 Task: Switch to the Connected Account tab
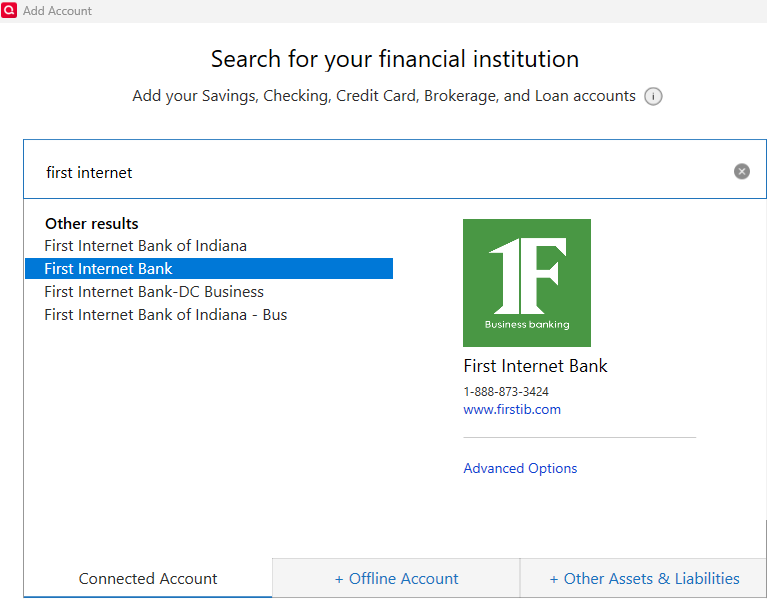point(148,579)
